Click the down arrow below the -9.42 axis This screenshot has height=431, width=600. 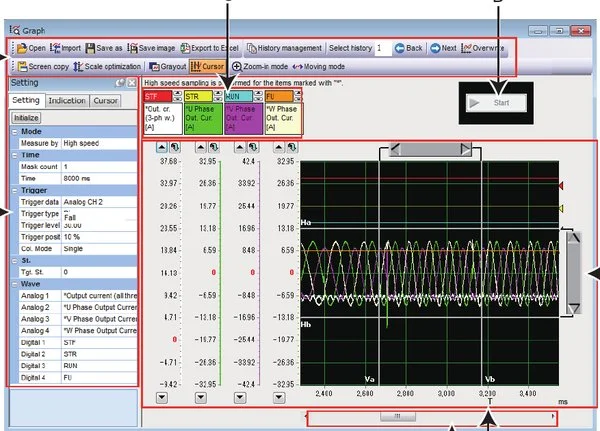[162, 398]
